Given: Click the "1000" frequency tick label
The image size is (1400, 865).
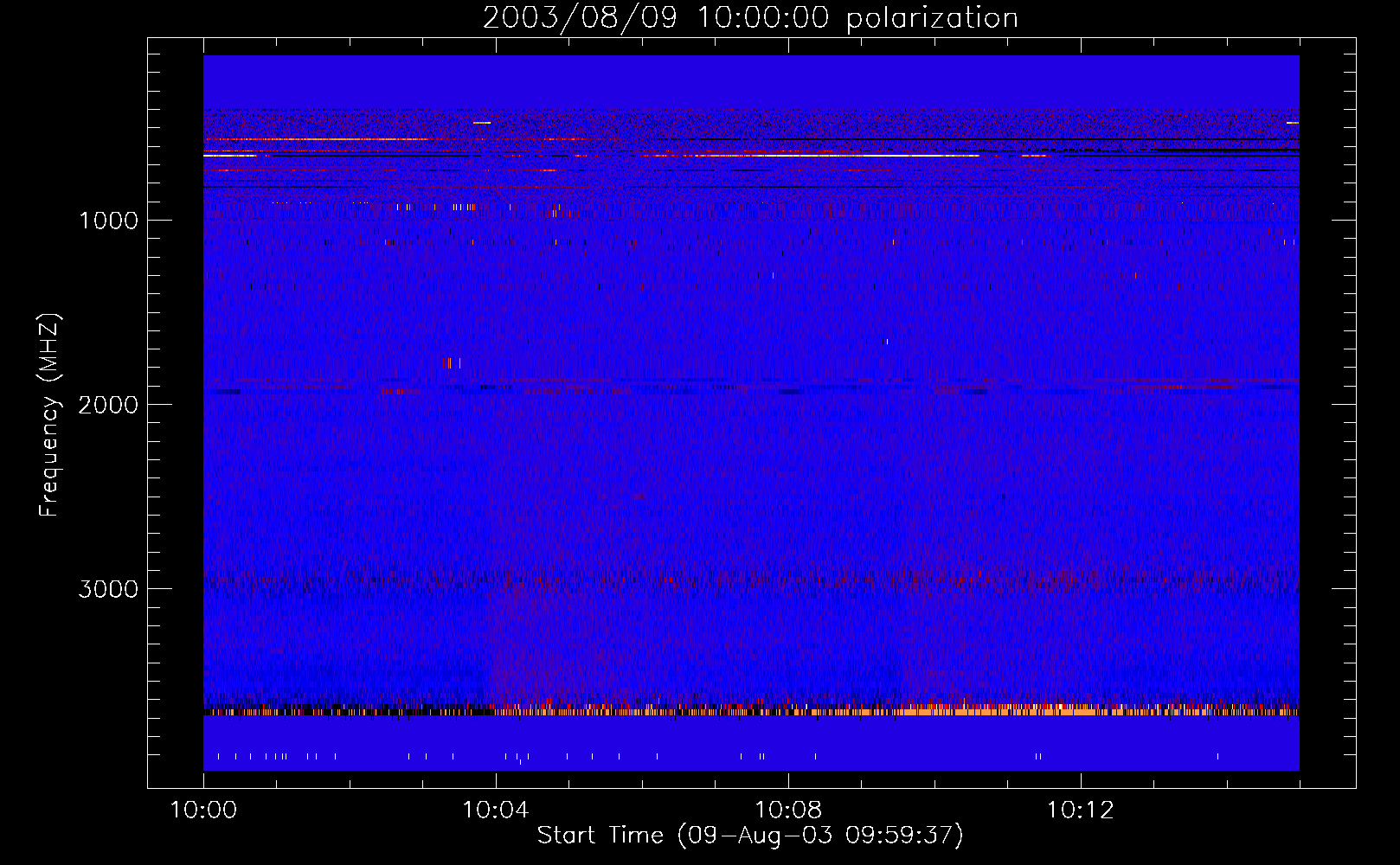Looking at the screenshot, I should click(108, 221).
